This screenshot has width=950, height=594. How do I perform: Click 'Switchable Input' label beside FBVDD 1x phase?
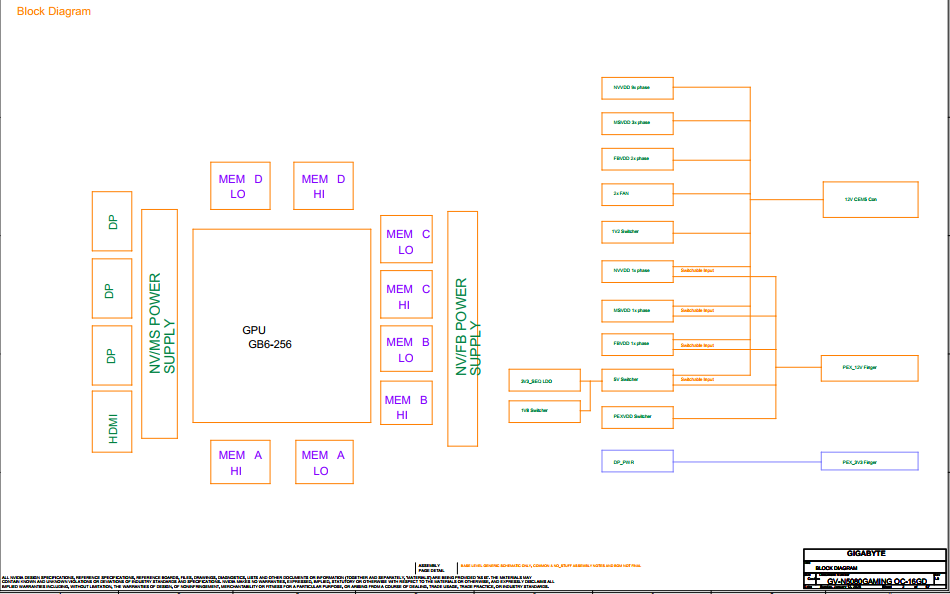(697, 345)
